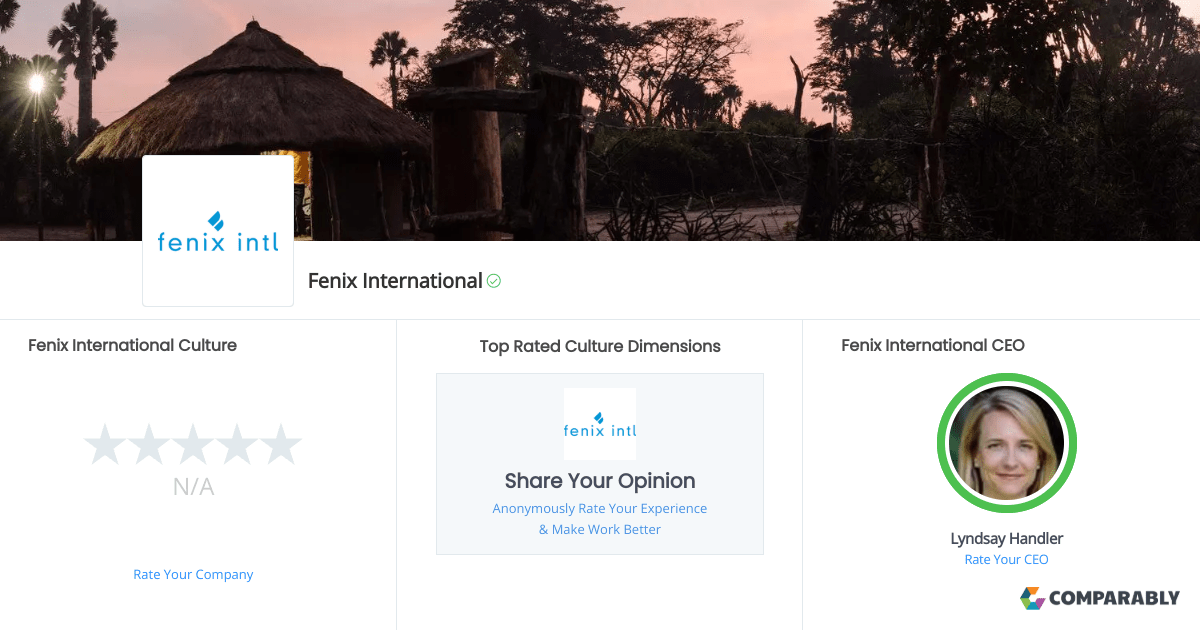Click the Comparably logo icon
The height and width of the screenshot is (630, 1200).
coord(1031,598)
